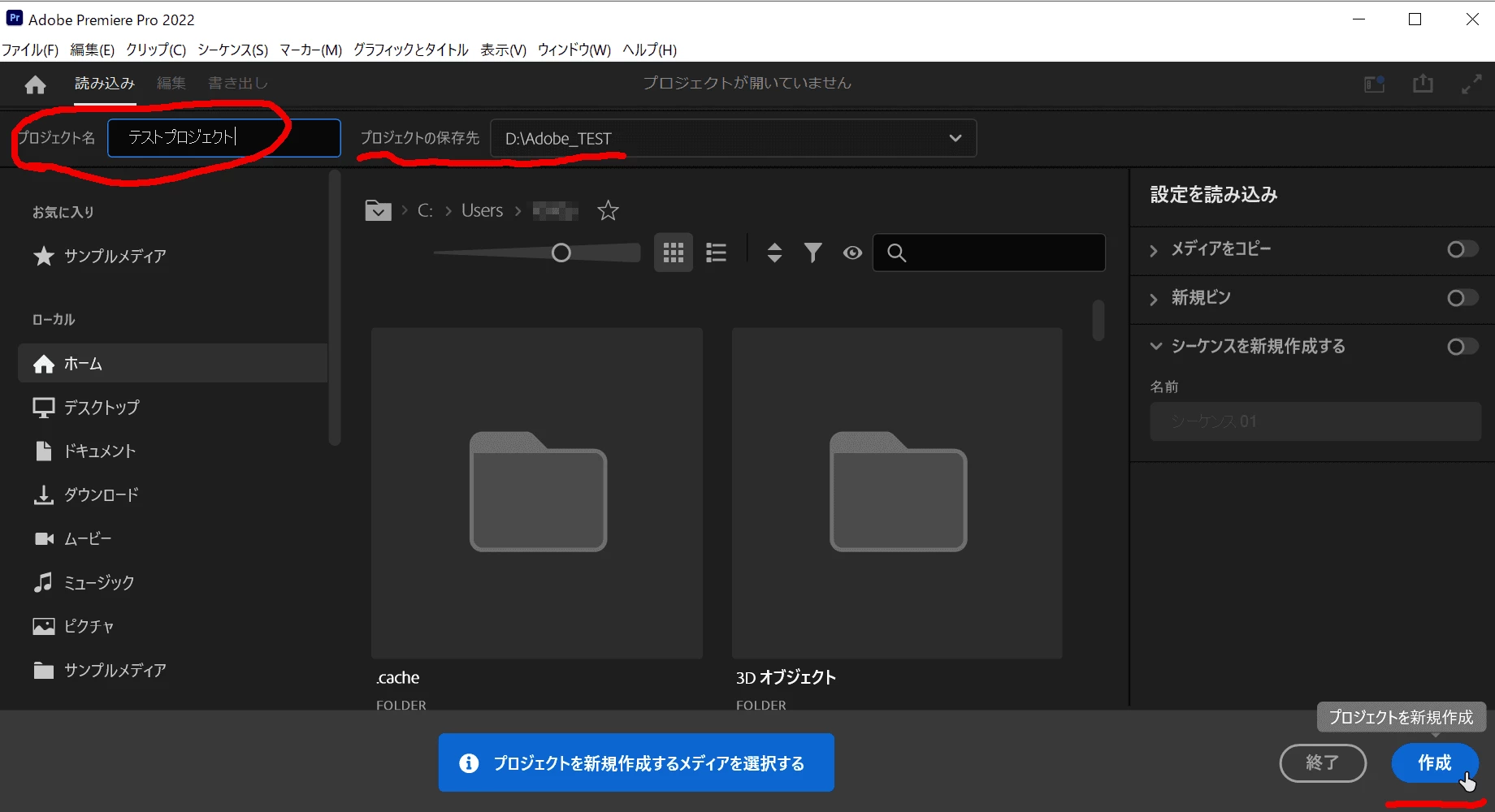The image size is (1495, 812).
Task: Switch to the 編集 workspace tab
Action: tap(171, 83)
